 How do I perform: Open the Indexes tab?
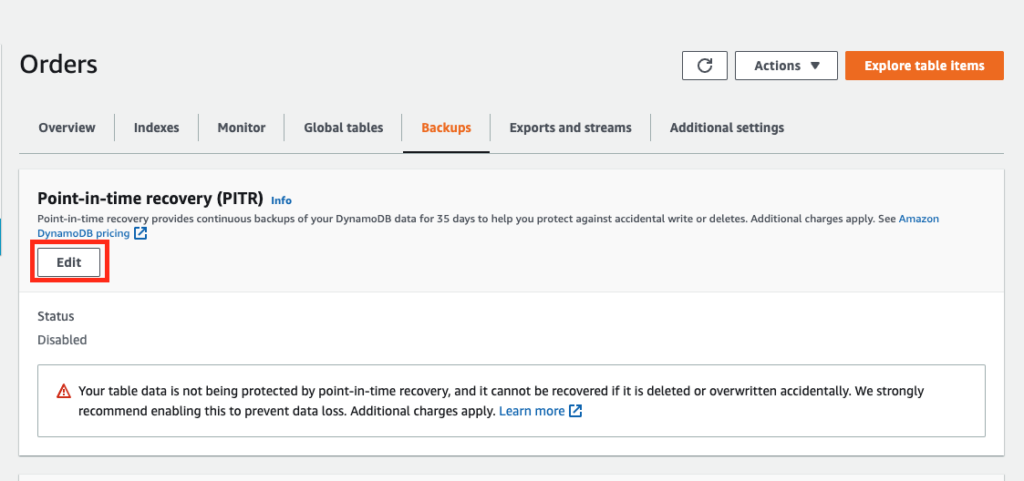[156, 128]
